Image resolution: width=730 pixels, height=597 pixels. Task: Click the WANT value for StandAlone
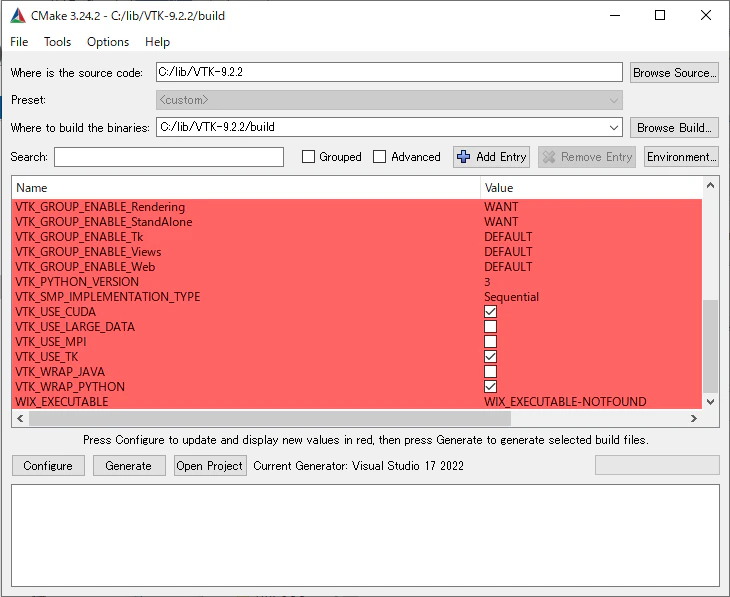(501, 222)
